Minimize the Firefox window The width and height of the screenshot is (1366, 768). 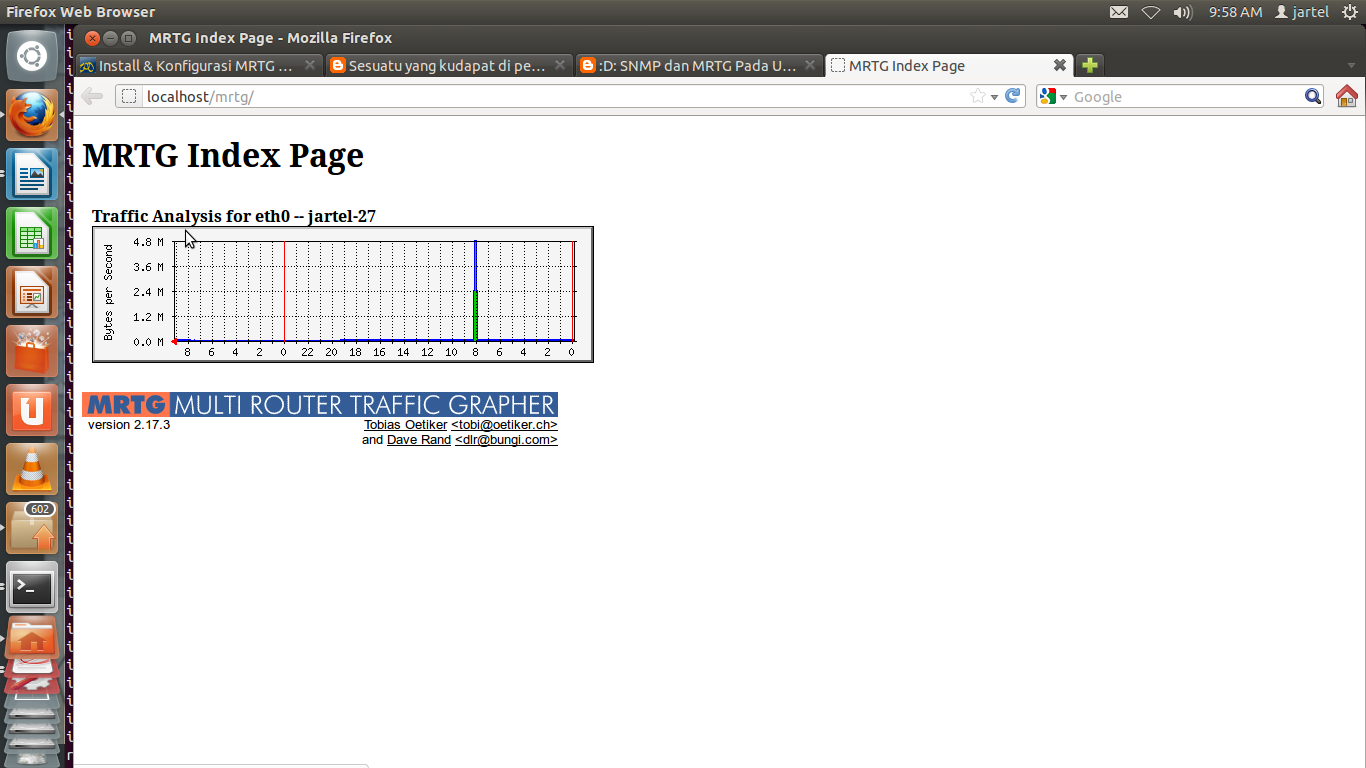[110, 38]
